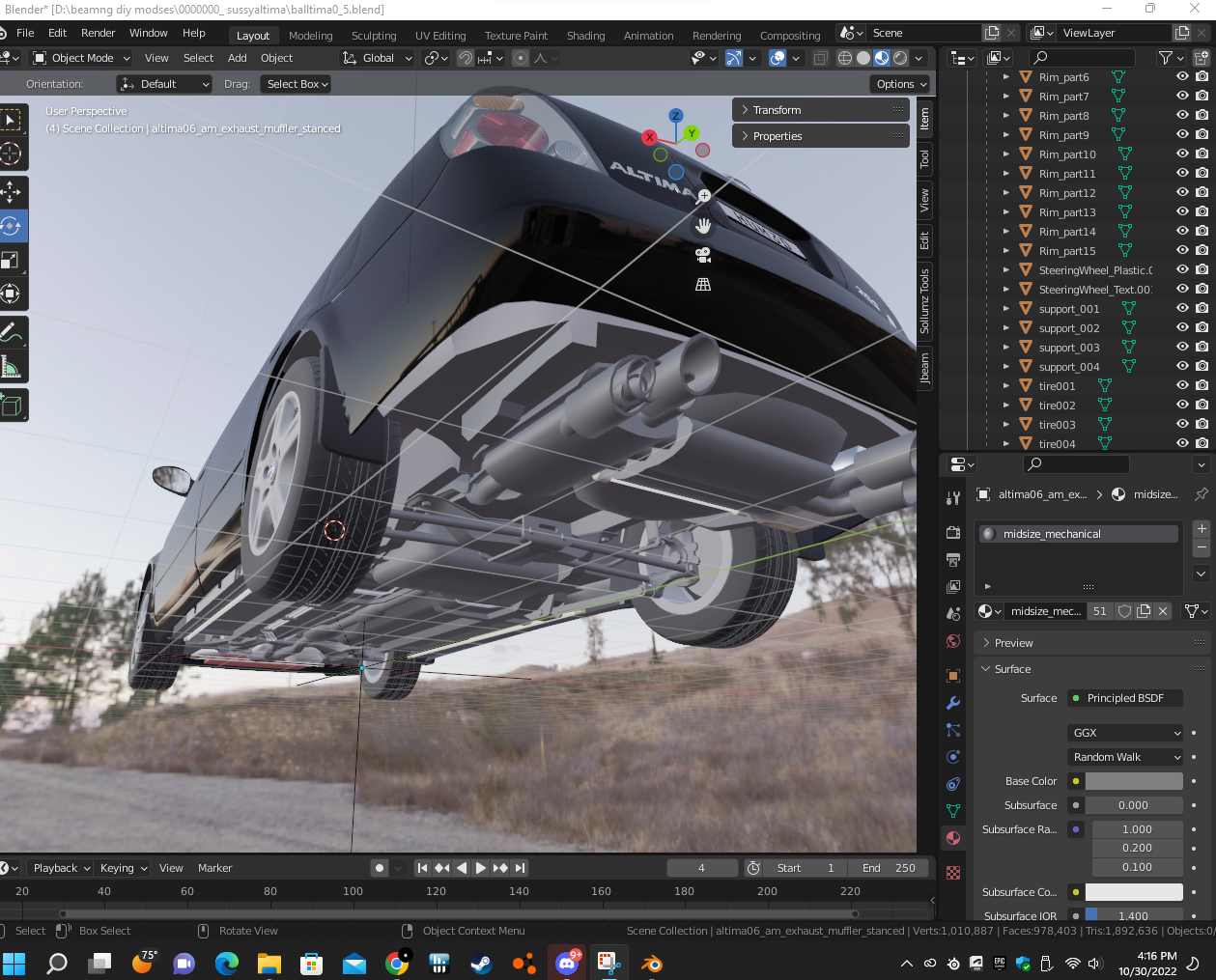Select the Scale tool
Image resolution: width=1216 pixels, height=980 pixels.
pos(11,261)
